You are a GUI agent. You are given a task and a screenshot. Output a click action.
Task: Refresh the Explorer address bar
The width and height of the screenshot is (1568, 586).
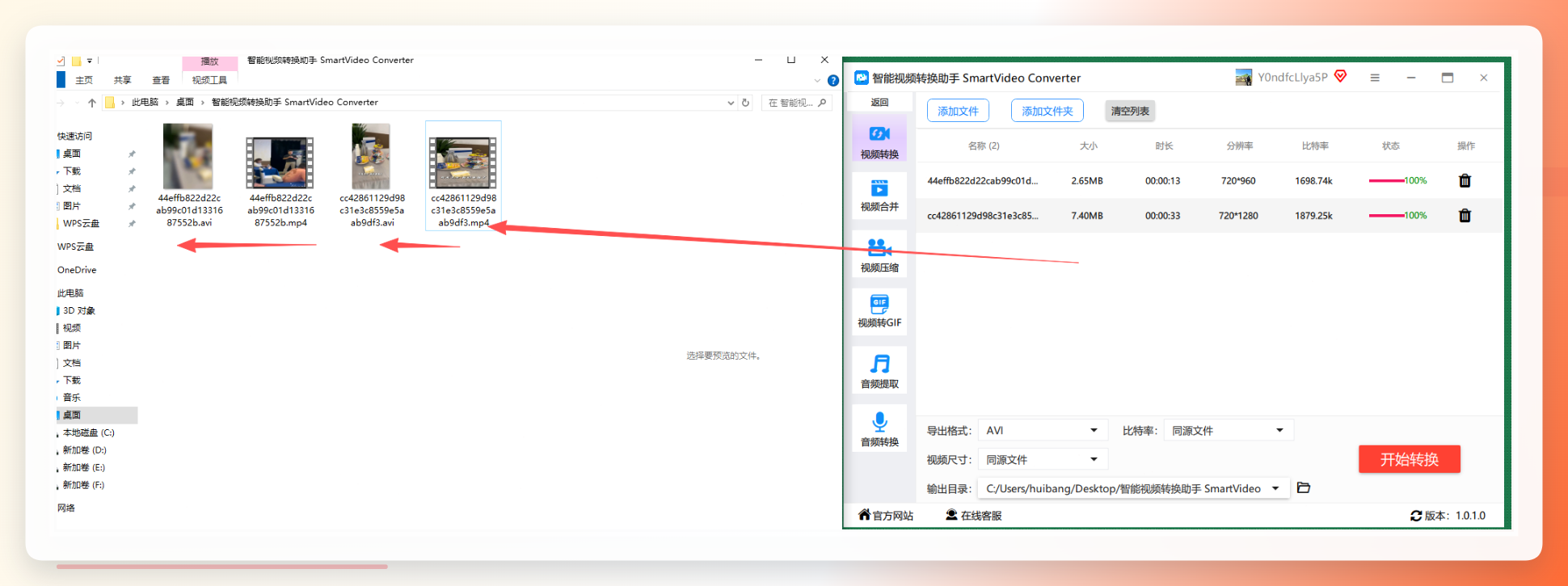[746, 103]
